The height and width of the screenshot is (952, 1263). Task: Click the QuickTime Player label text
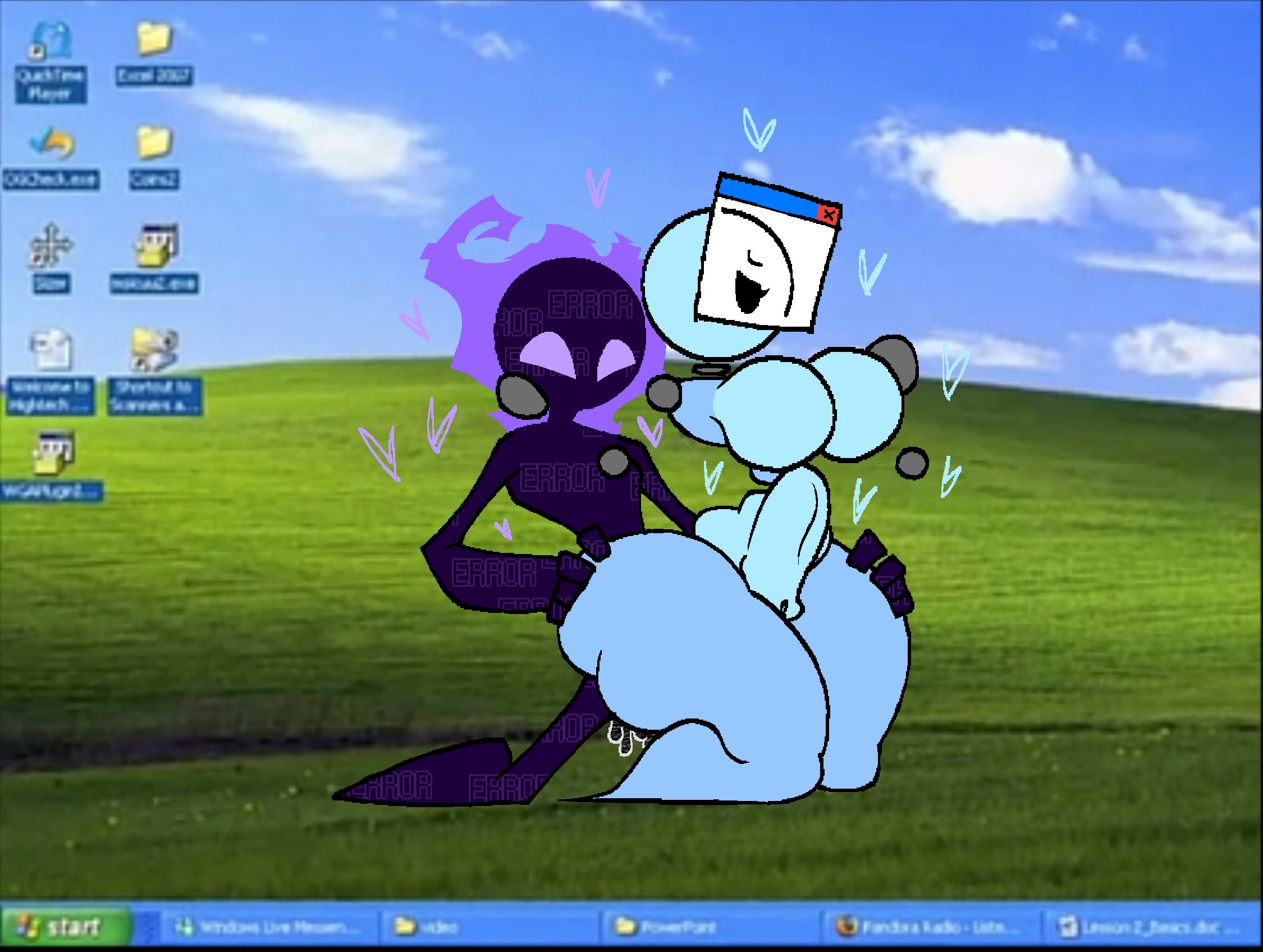point(51,84)
